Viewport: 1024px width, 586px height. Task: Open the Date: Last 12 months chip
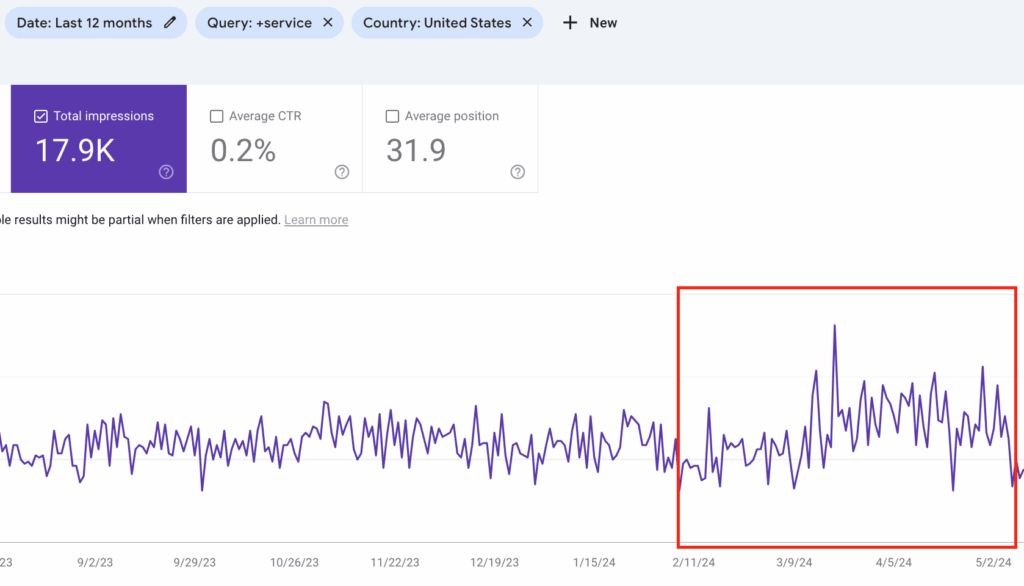pos(84,22)
